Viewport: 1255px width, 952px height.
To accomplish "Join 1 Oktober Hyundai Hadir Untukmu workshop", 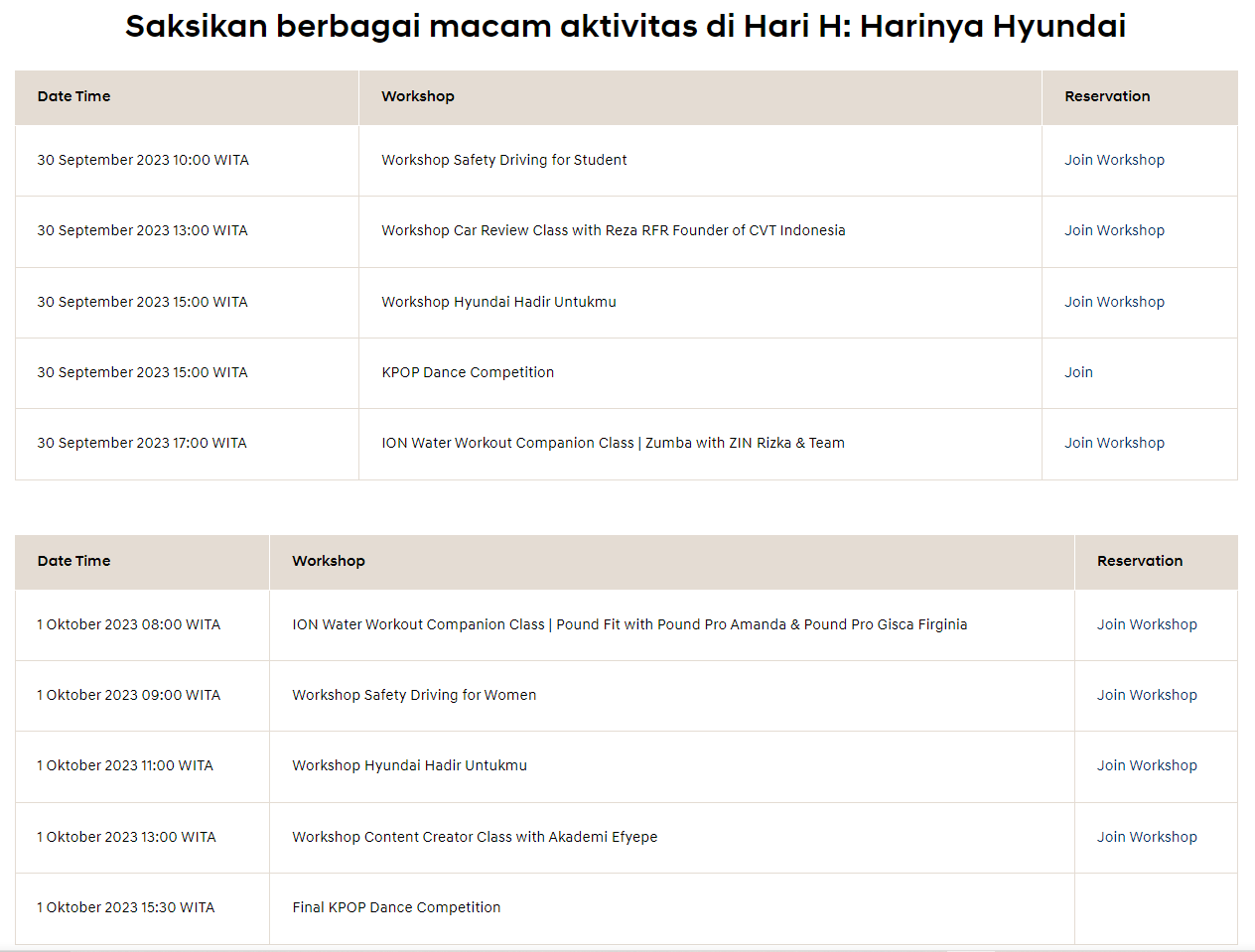I will [1147, 765].
